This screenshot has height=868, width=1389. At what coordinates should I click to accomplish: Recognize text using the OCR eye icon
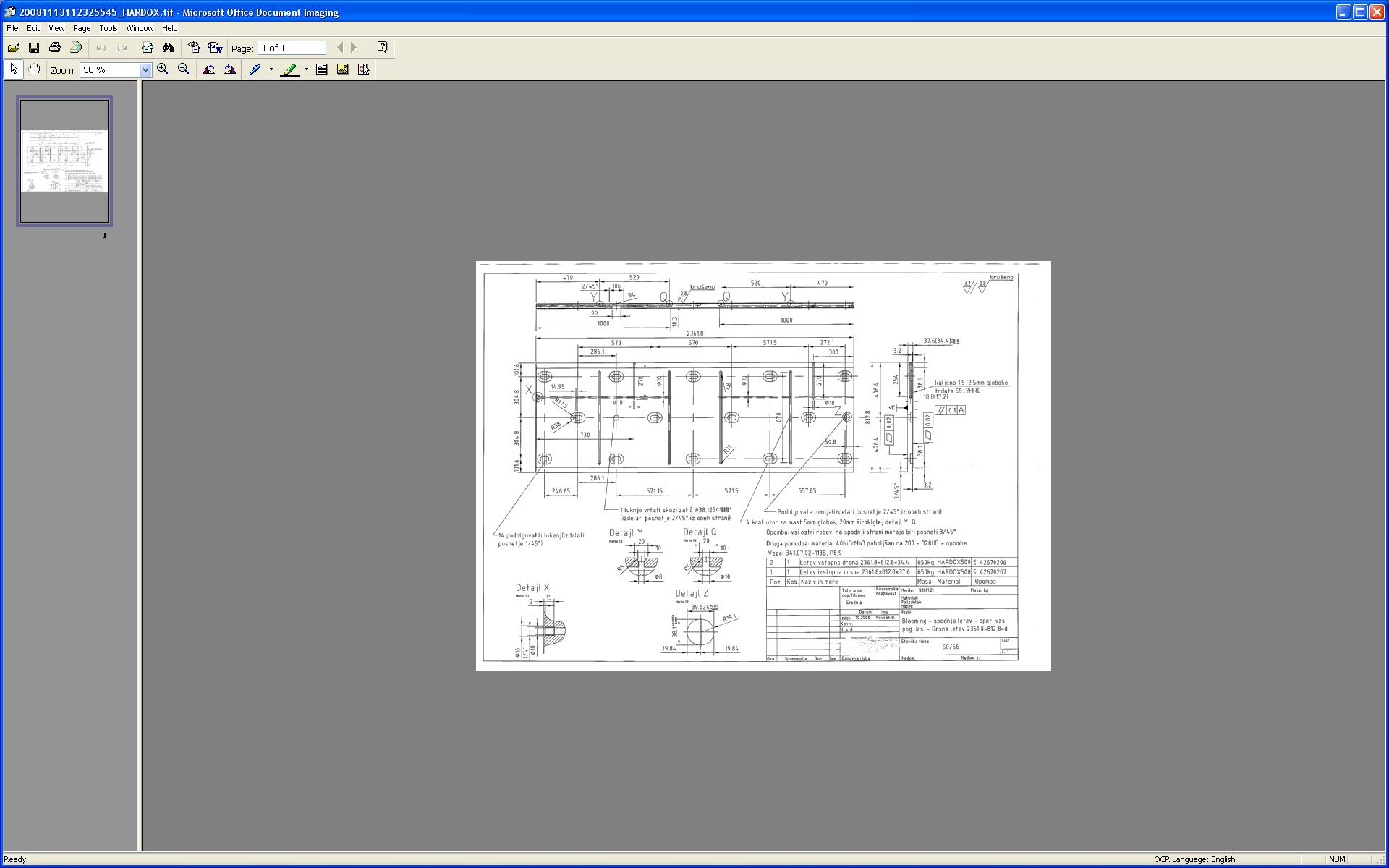(x=194, y=48)
